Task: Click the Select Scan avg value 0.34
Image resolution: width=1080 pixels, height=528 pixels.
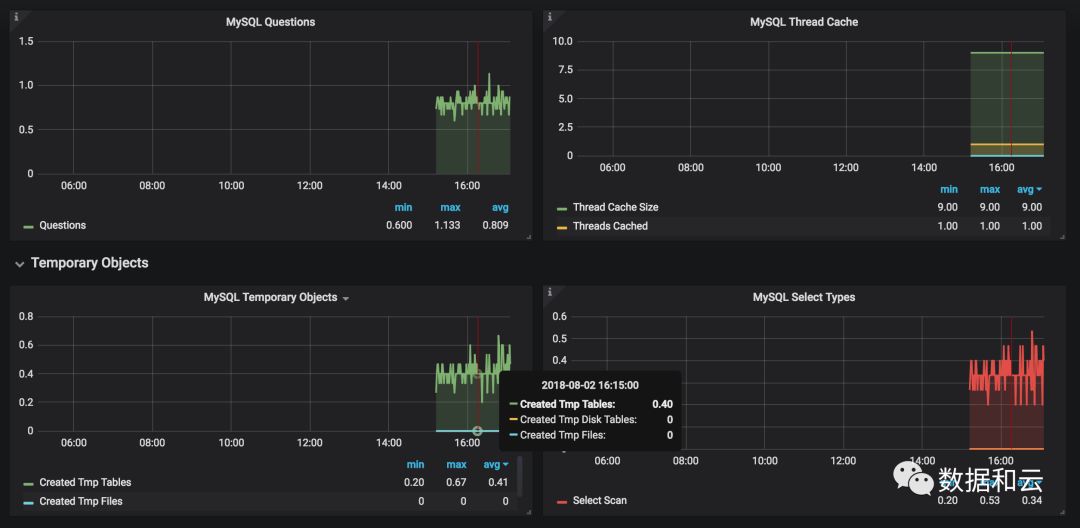Action: point(1032,500)
